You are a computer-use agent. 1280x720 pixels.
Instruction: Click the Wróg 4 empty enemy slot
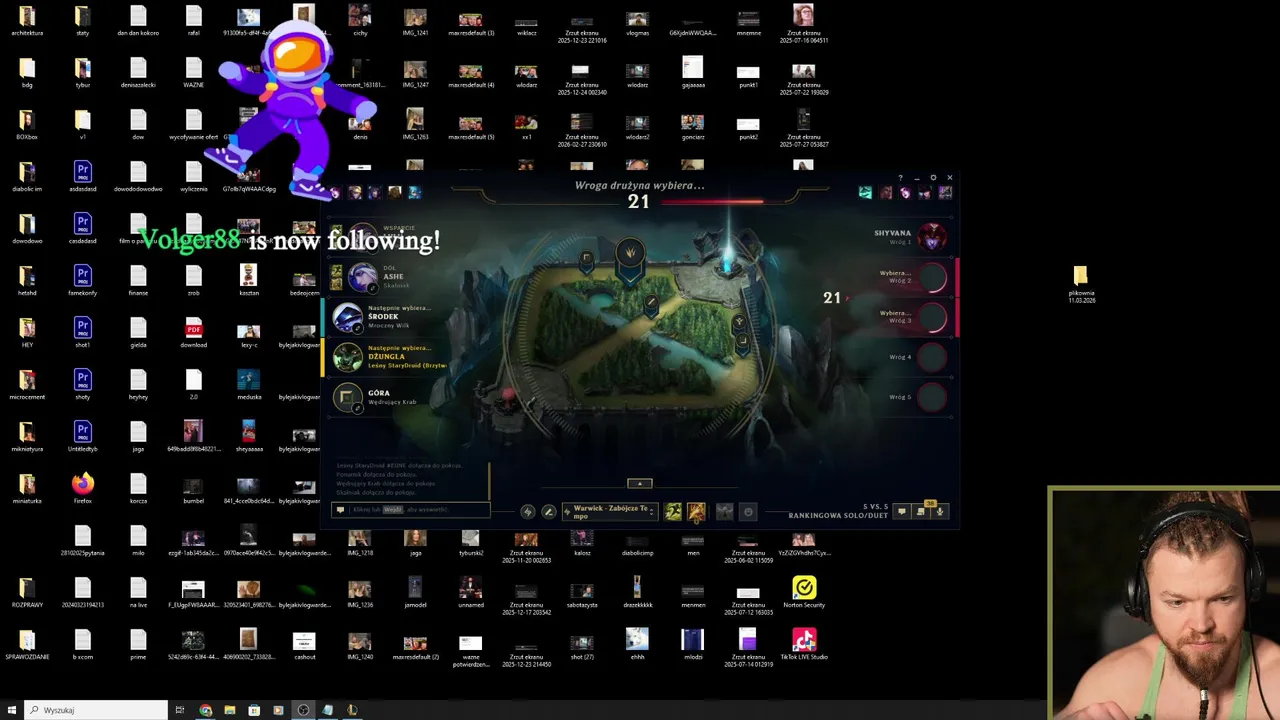tap(932, 356)
